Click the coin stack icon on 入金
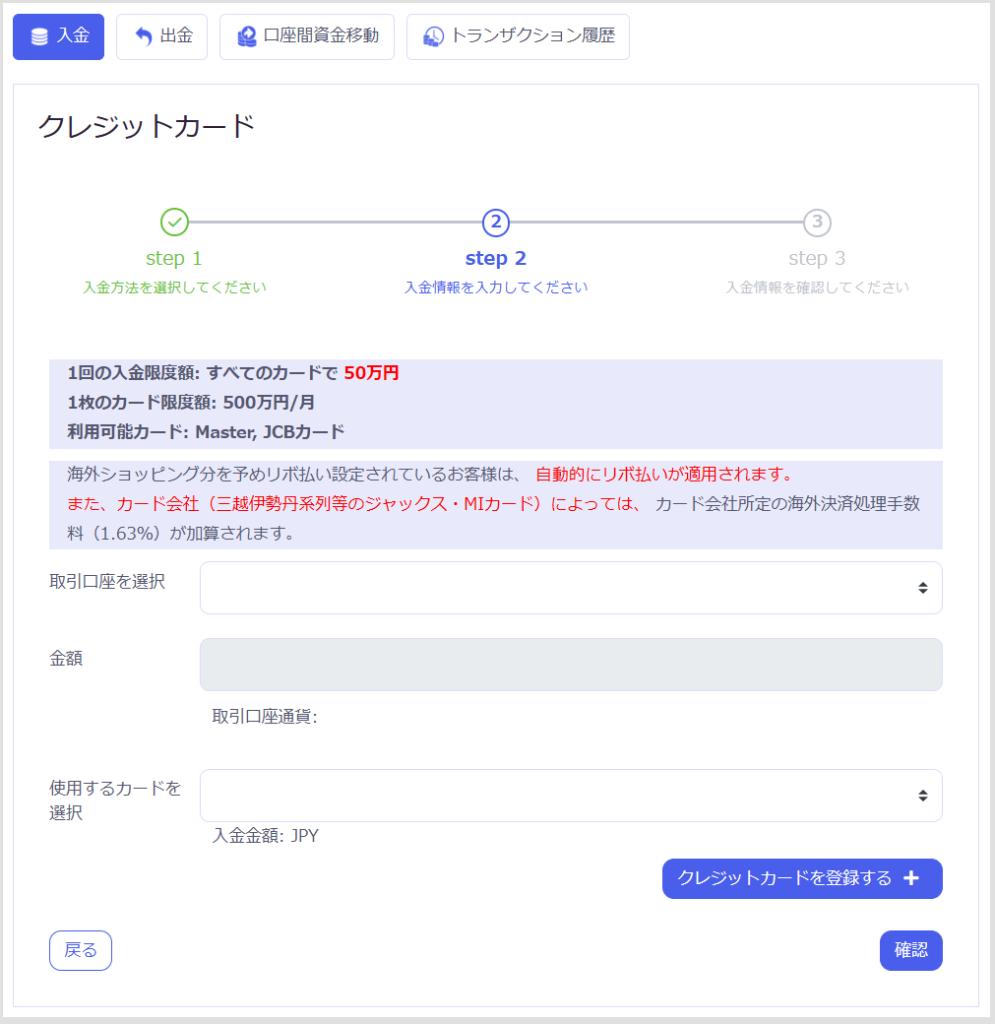 [x=39, y=37]
